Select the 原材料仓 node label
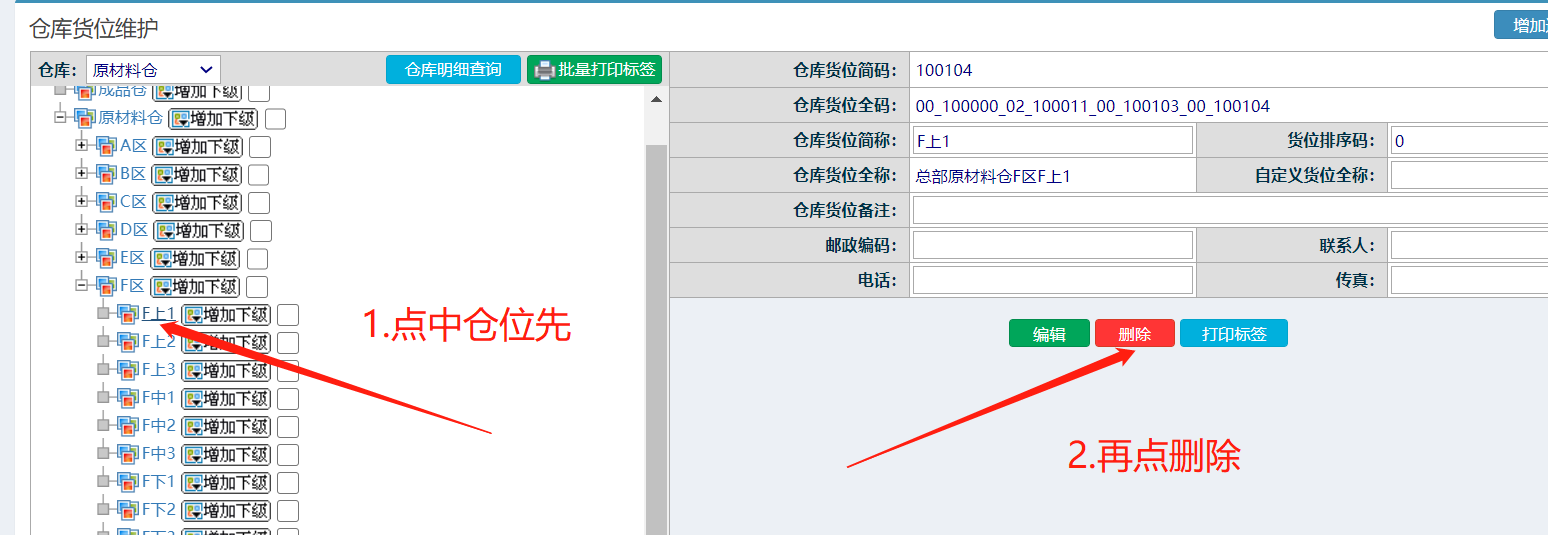This screenshot has height=535, width=1548. click(130, 118)
